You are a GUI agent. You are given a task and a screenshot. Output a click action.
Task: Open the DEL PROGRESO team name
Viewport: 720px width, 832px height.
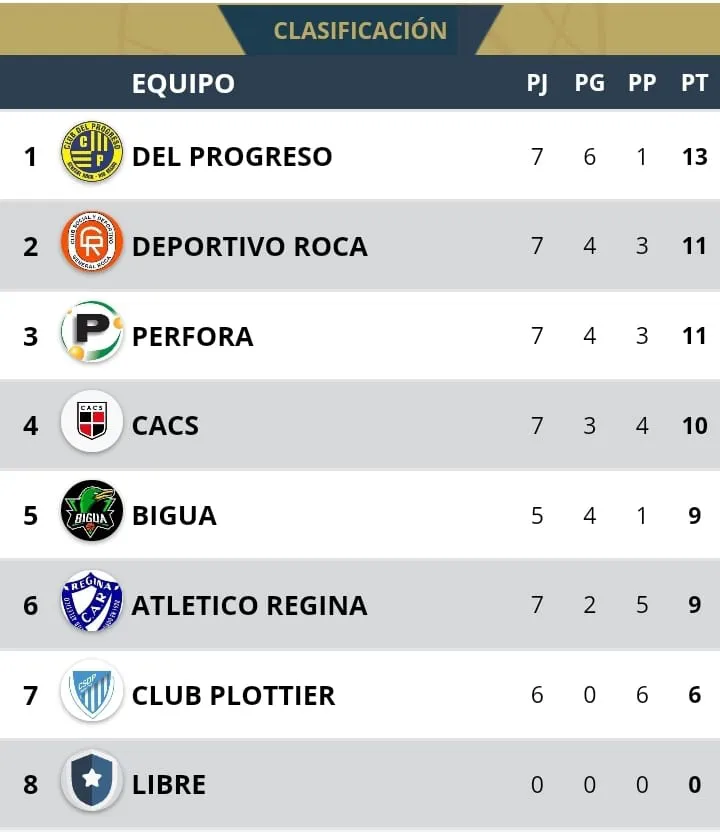point(232,156)
